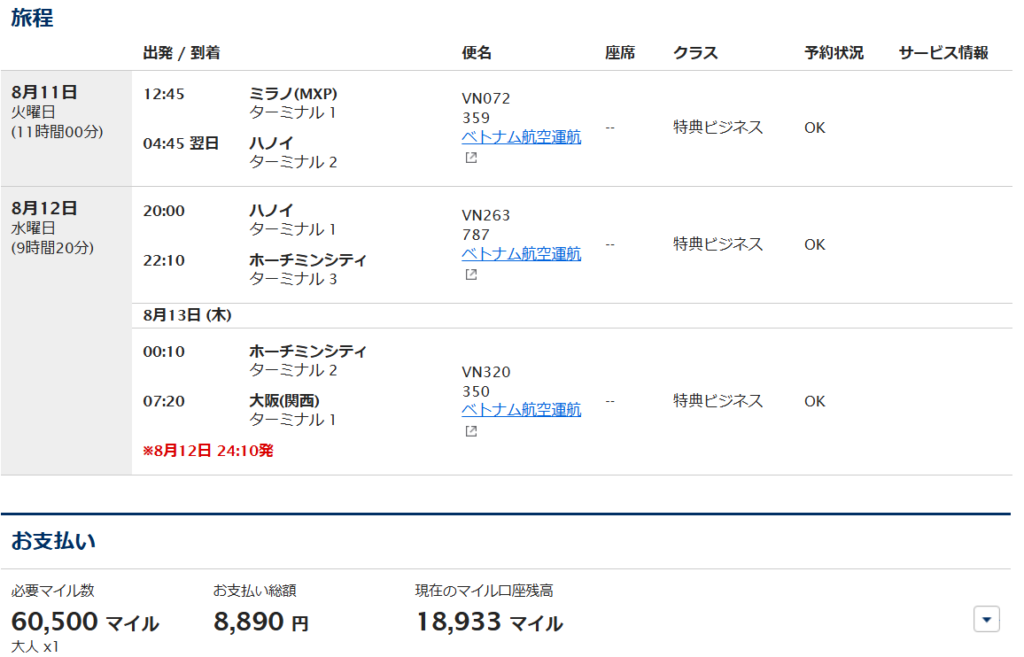Viewport: 1024px width, 657px height.
Task: Click the 8,890 円 payment total
Action: 261,623
